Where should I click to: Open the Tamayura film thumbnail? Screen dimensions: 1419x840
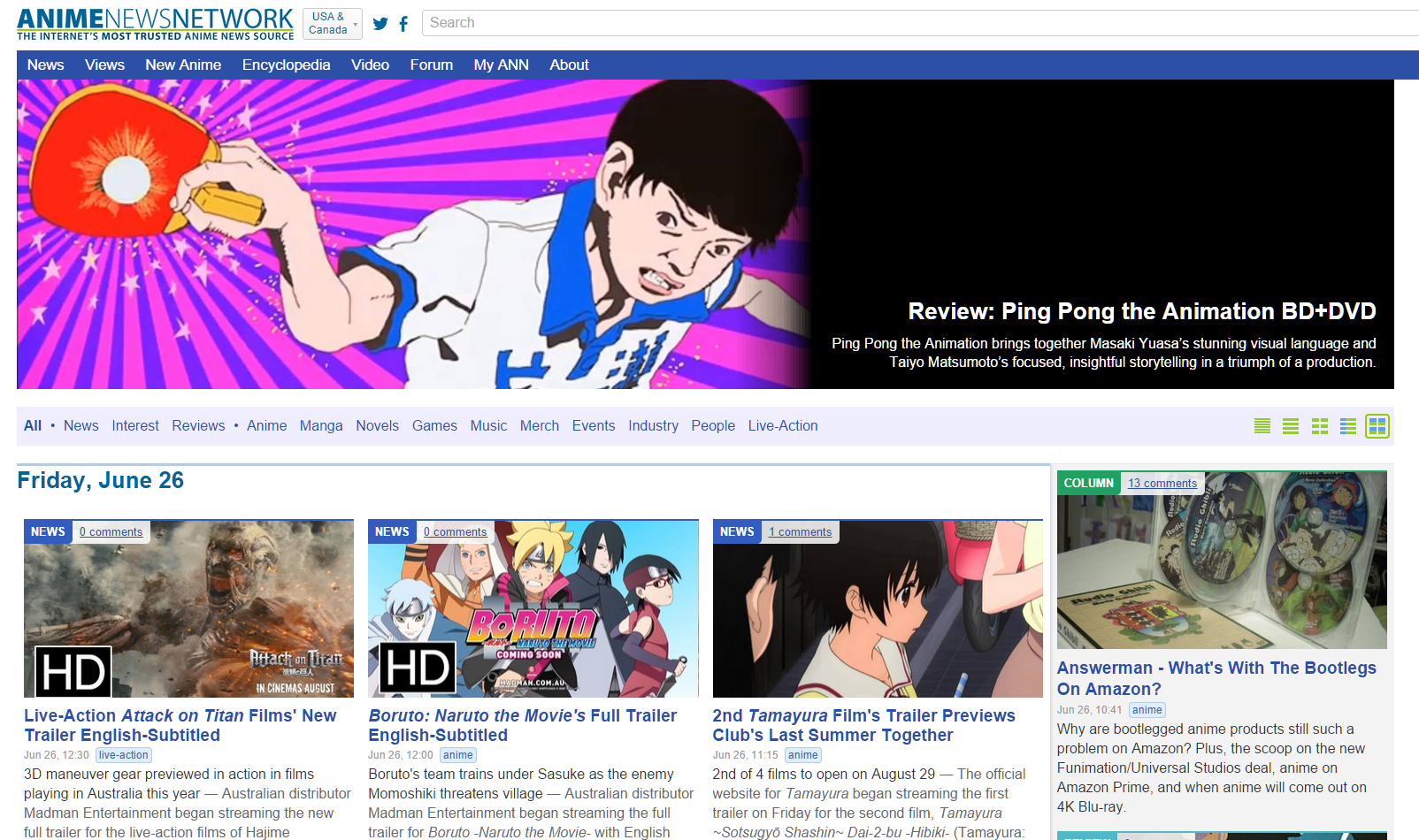tap(878, 609)
